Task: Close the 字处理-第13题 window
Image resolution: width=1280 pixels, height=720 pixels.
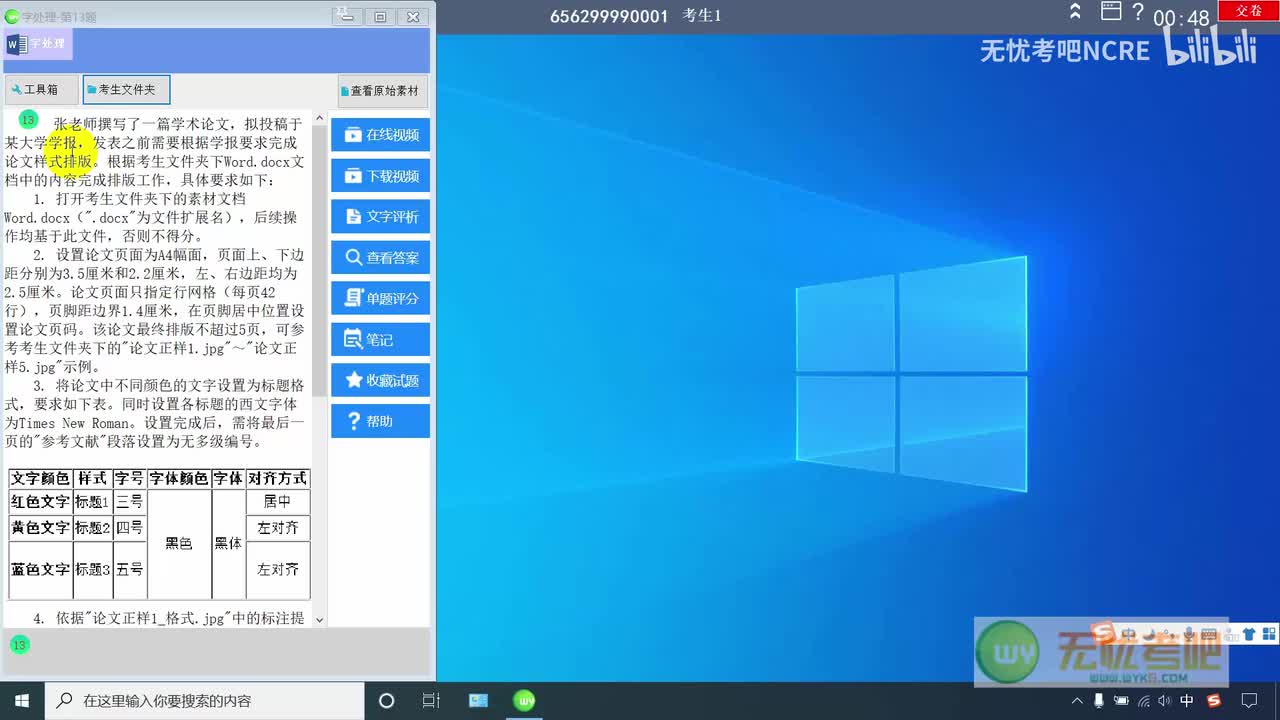Action: [x=413, y=16]
